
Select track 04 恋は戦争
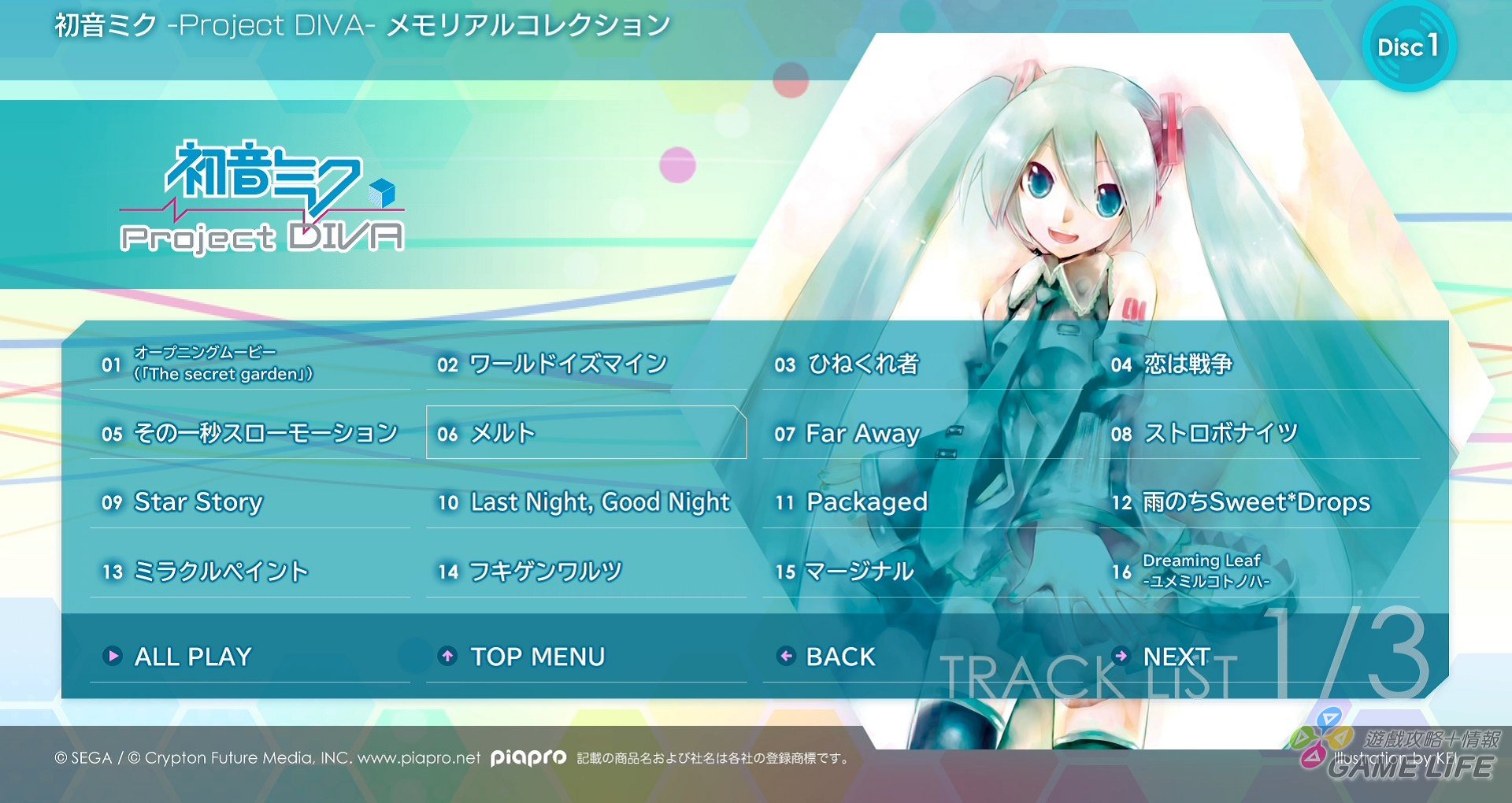coord(1259,364)
